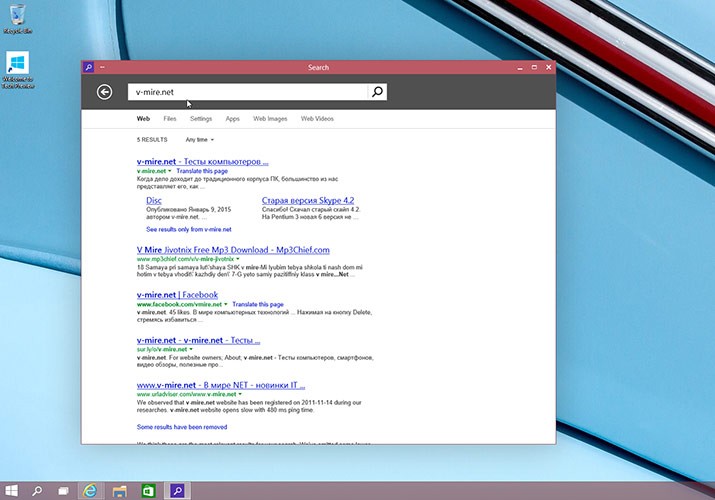Viewport: 715px width, 500px height.
Task: Expand arrow next to sur.ly URL
Action: tap(191, 349)
